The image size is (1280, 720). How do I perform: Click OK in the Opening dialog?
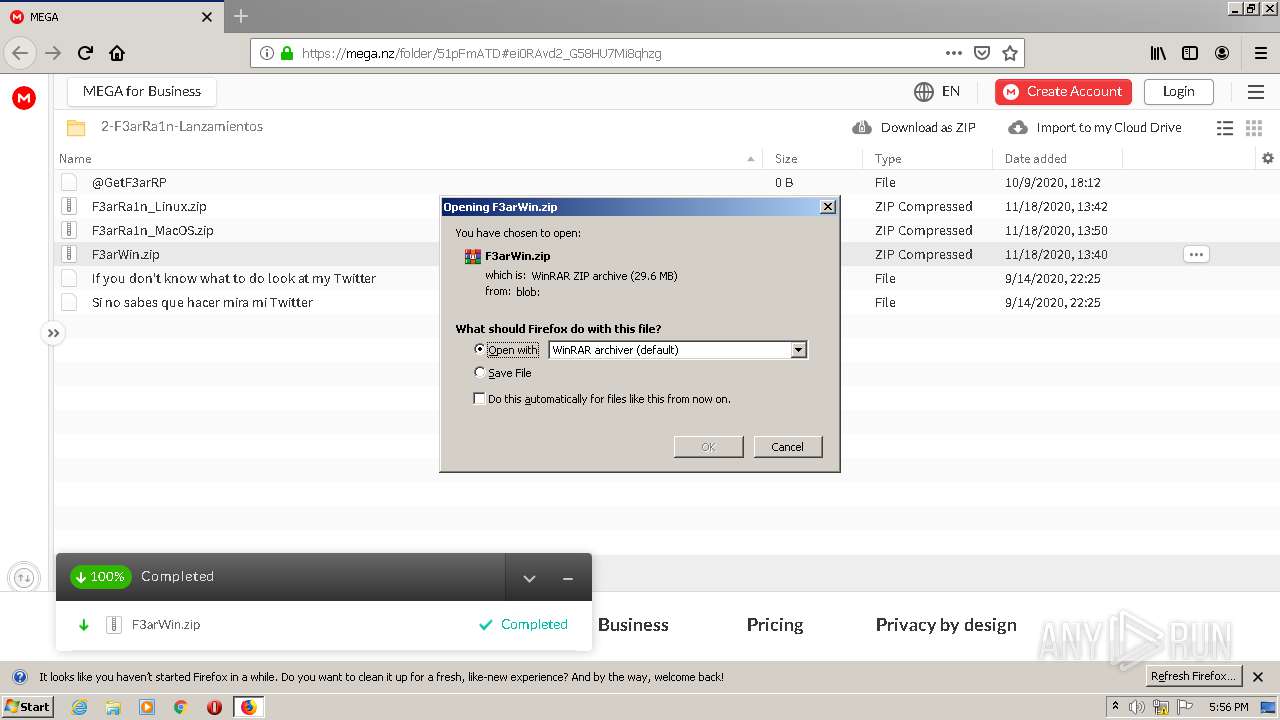point(708,447)
